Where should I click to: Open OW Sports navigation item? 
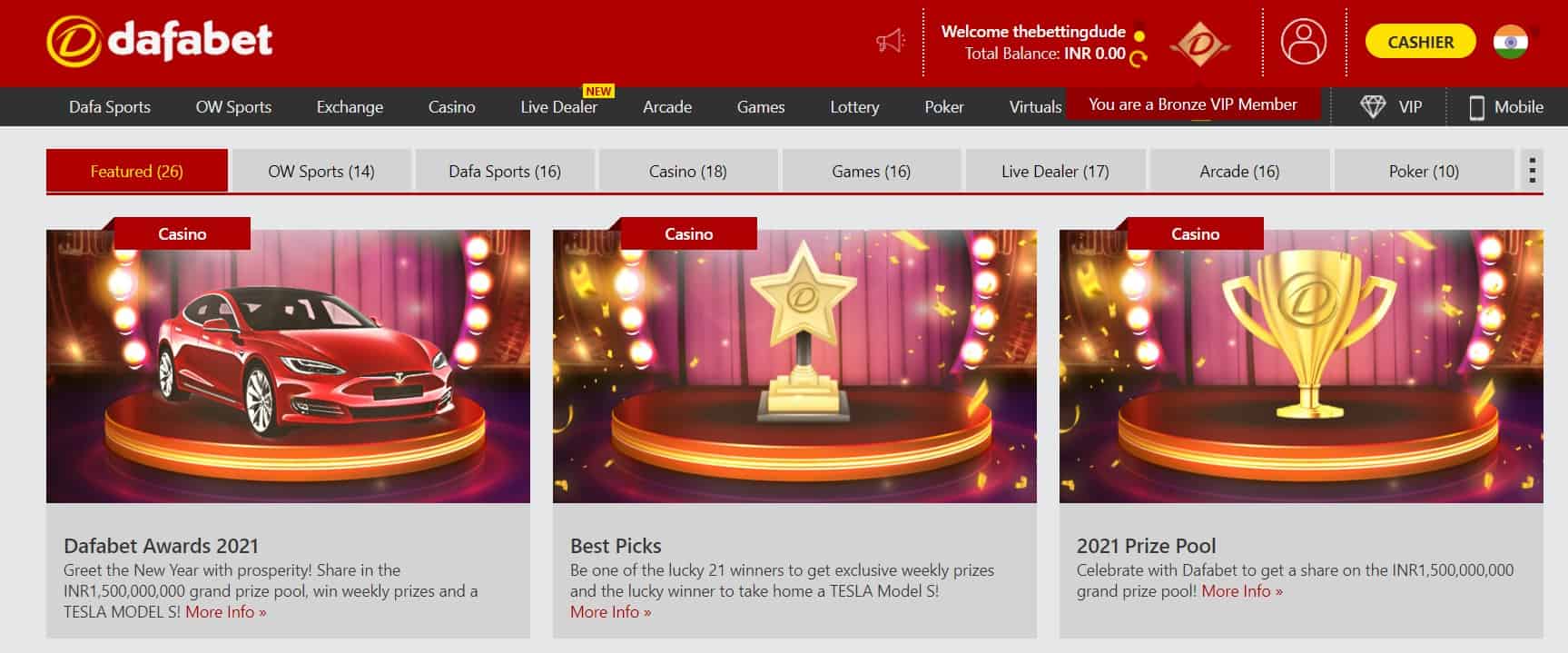coord(233,107)
